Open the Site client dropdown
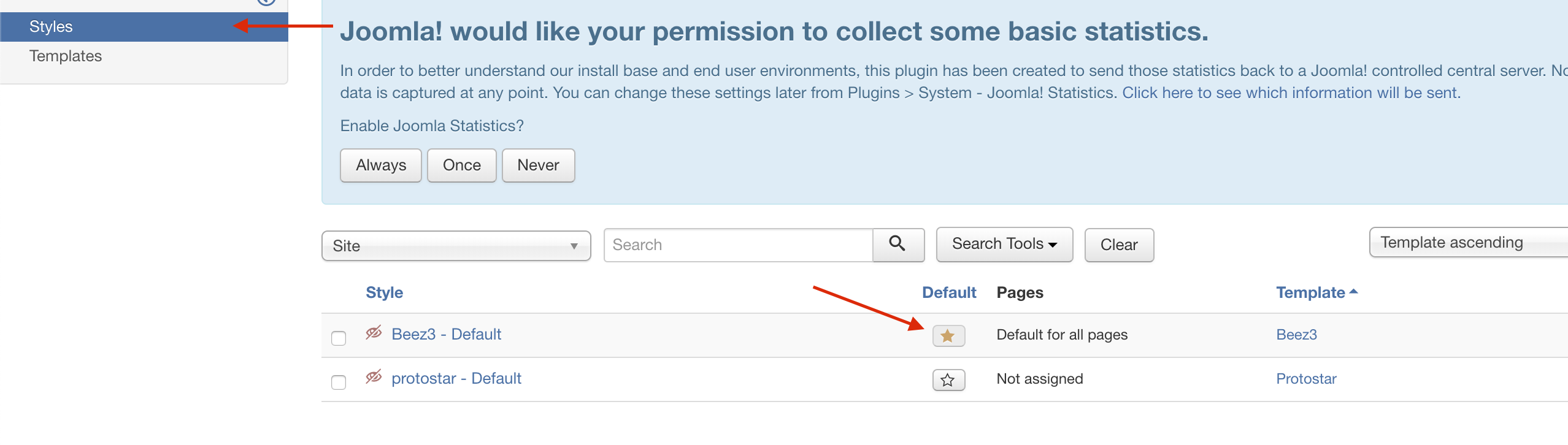 [x=456, y=246]
